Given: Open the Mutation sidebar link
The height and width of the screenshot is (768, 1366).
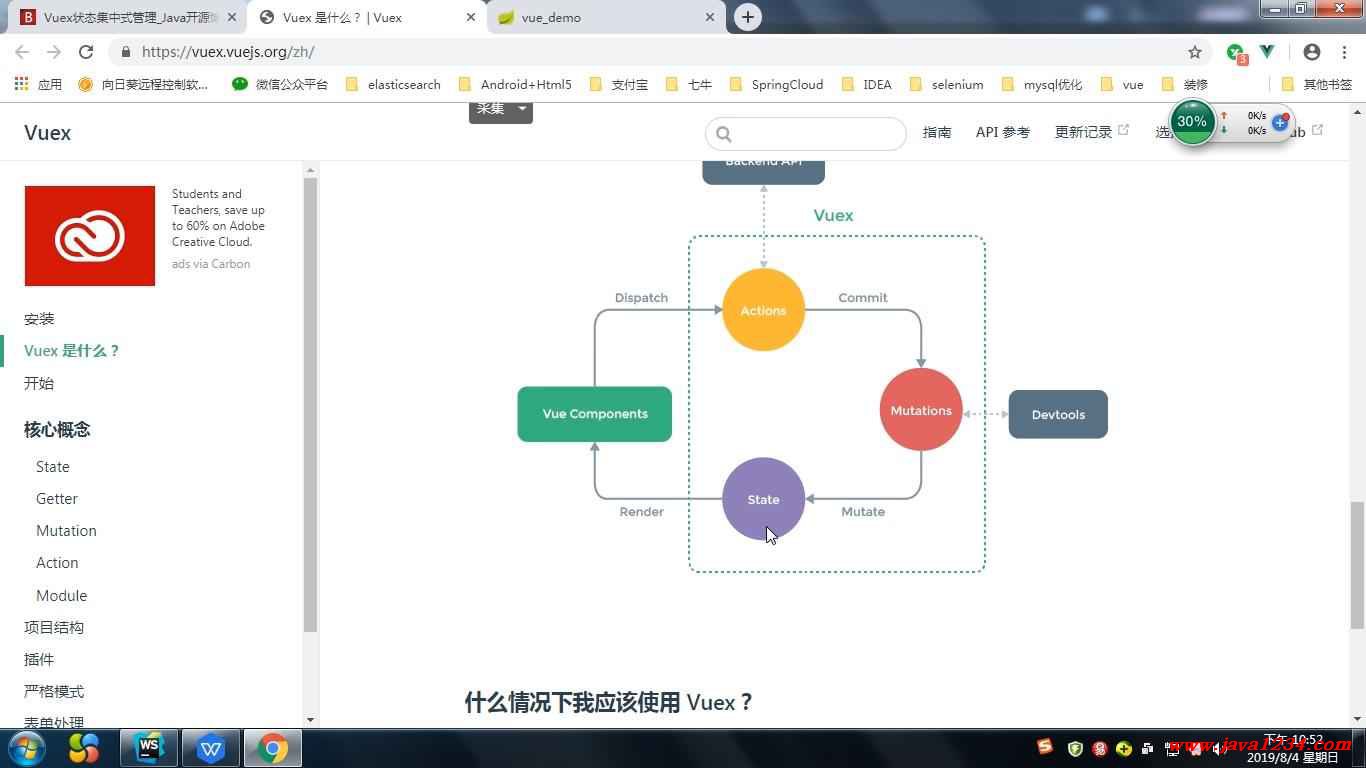Looking at the screenshot, I should [66, 531].
